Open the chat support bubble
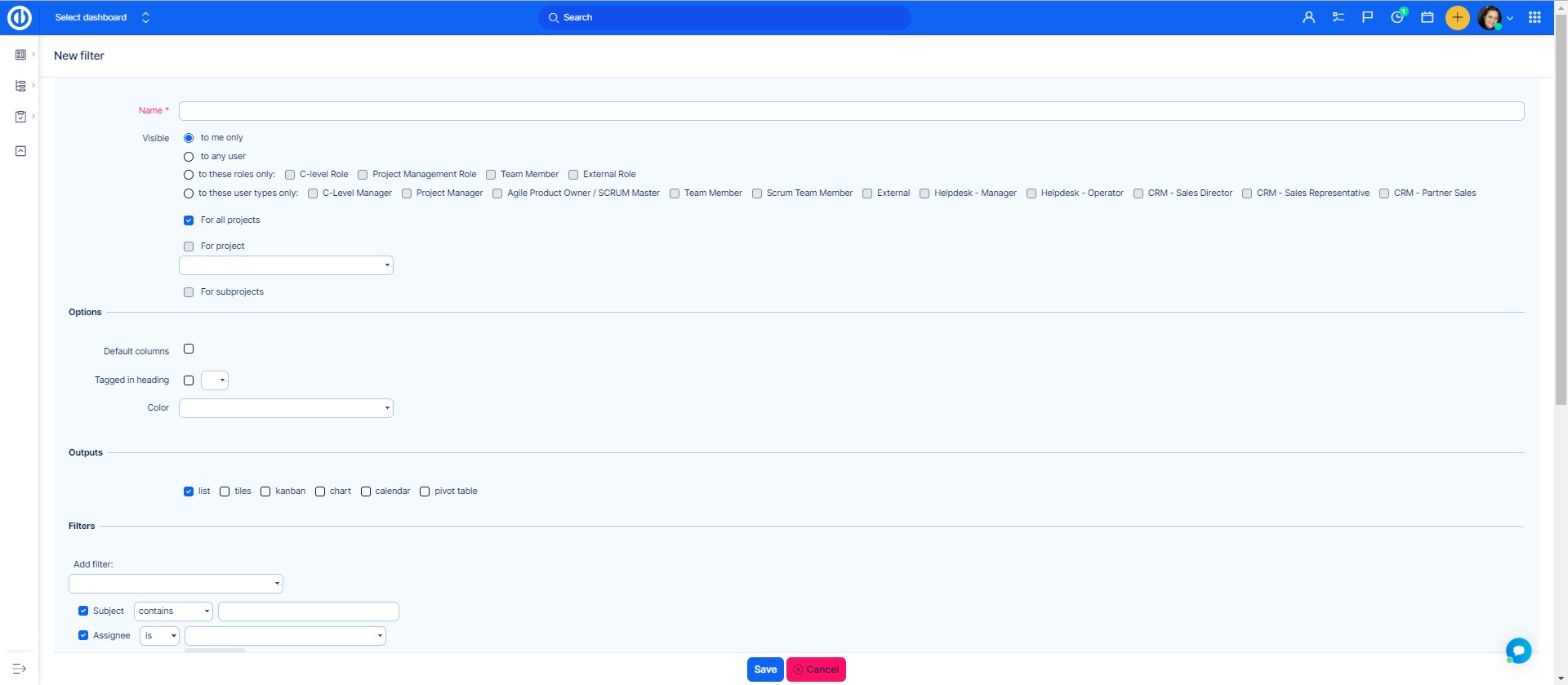 [1518, 650]
